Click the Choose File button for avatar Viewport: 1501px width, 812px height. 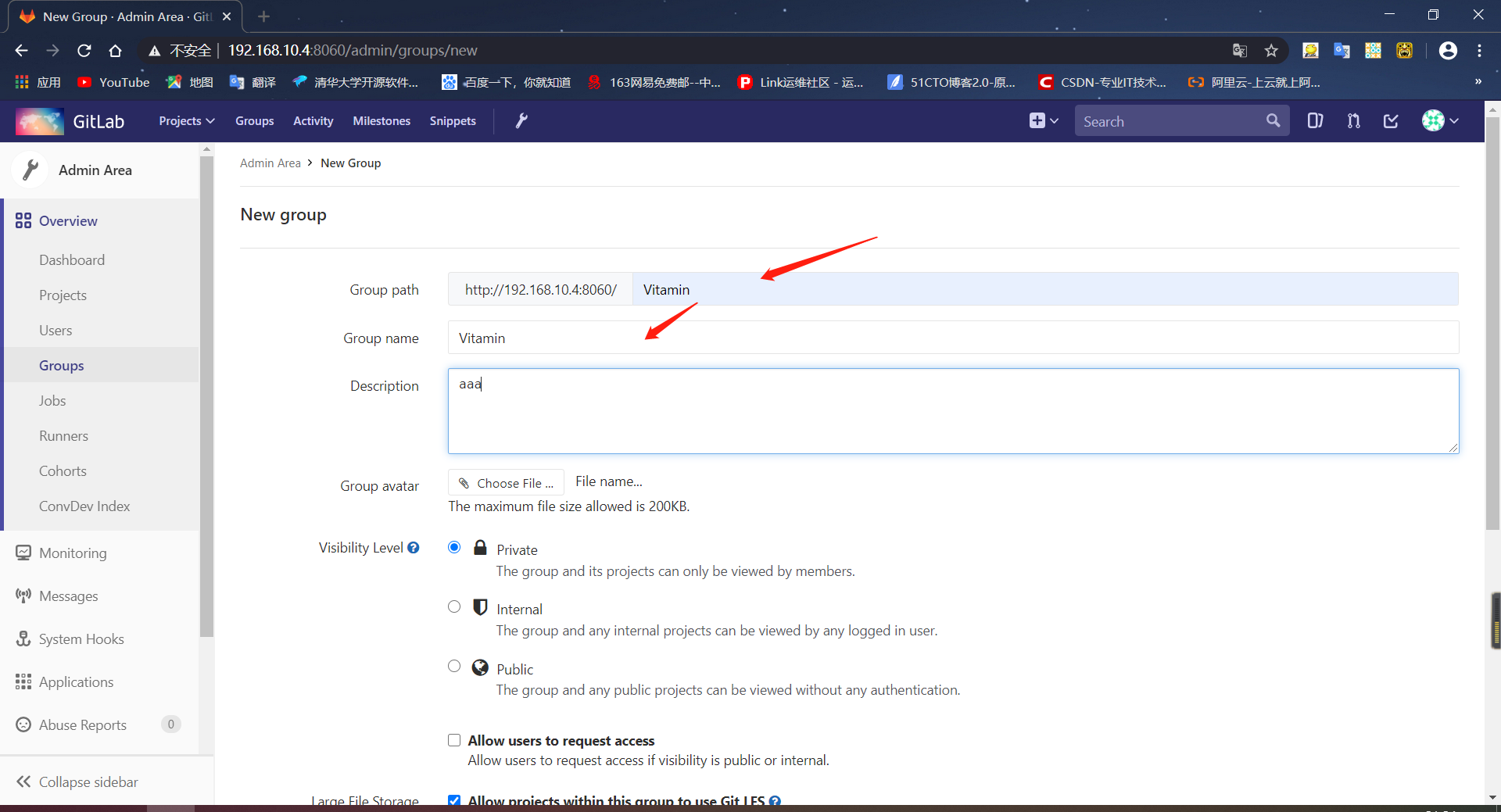[x=505, y=482]
